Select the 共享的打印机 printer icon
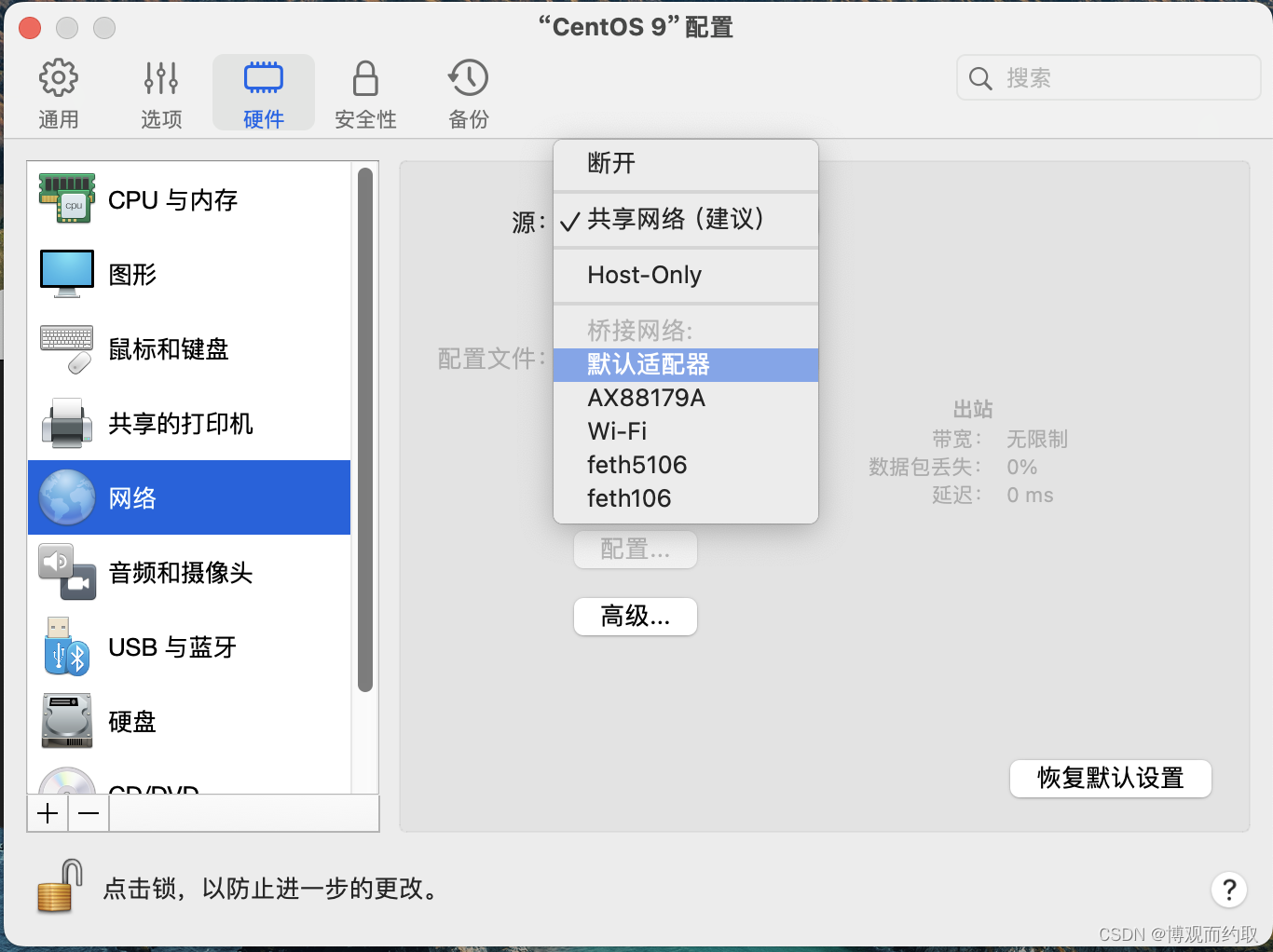 [x=67, y=423]
